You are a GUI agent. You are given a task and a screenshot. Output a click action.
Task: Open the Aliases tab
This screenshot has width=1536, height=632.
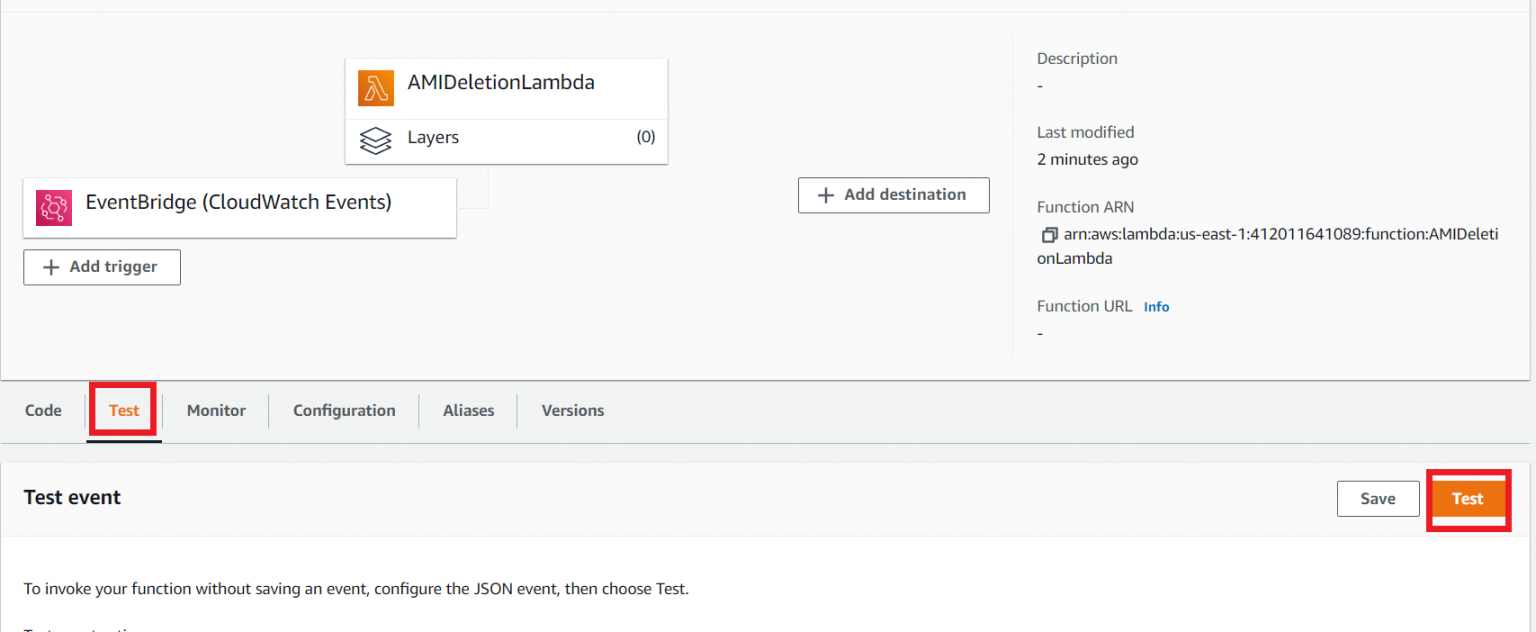(467, 410)
